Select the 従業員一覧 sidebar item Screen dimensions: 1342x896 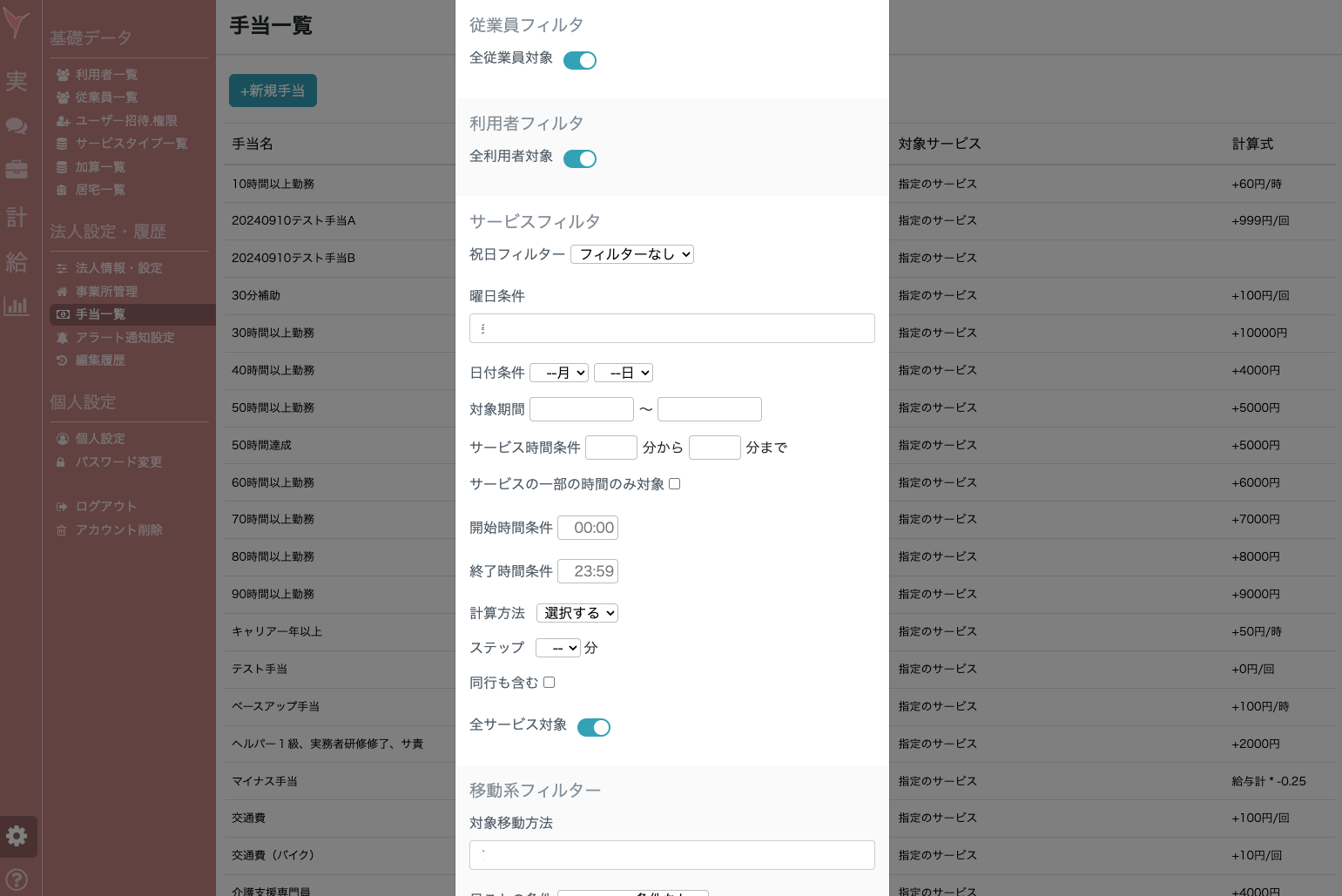click(x=101, y=97)
